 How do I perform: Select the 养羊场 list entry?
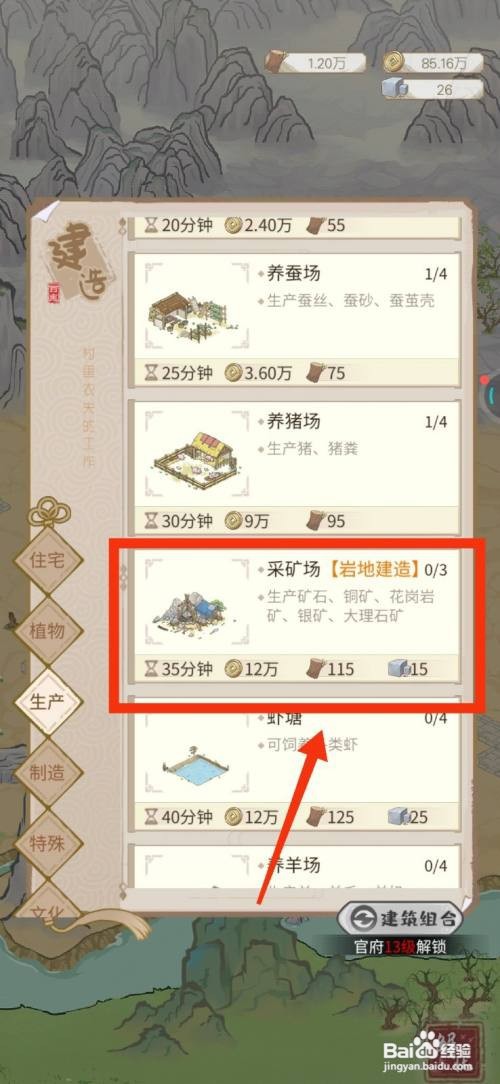click(x=295, y=867)
